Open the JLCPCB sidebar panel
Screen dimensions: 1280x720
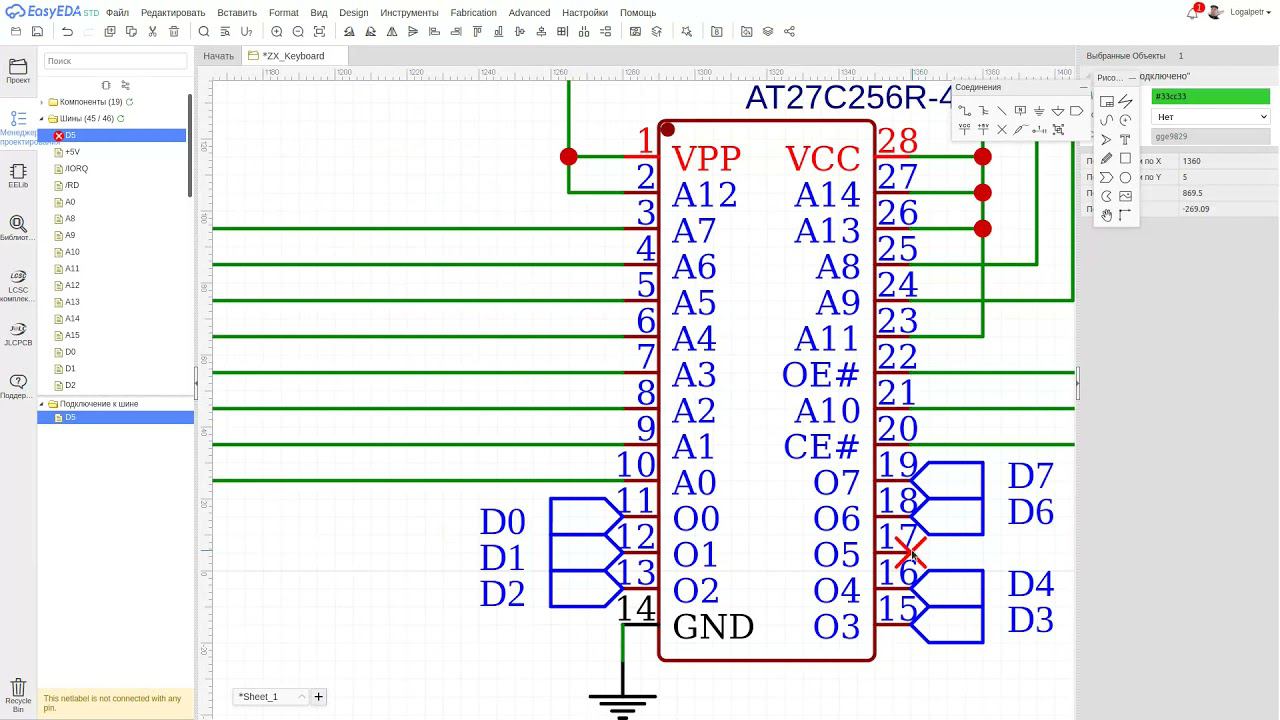(x=18, y=334)
